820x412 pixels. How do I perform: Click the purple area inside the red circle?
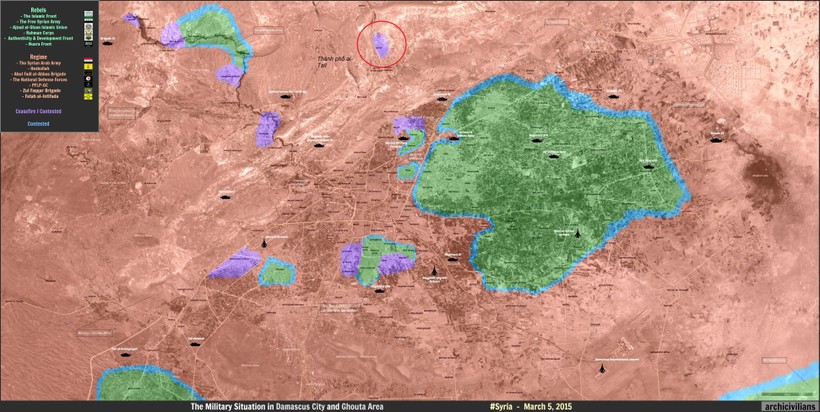tap(382, 45)
